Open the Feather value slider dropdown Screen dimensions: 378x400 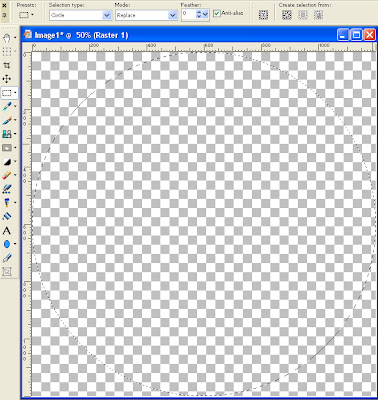(x=206, y=14)
